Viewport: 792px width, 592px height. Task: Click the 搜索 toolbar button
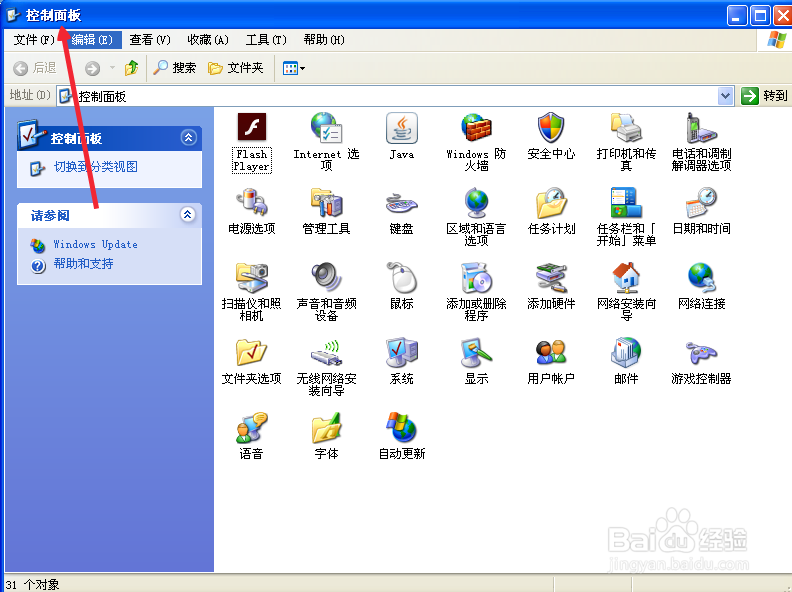[174, 68]
